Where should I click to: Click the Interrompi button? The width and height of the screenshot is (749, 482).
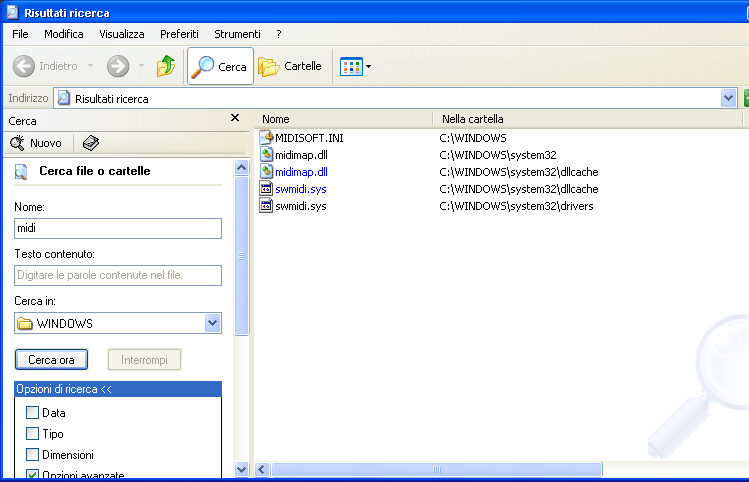point(144,360)
